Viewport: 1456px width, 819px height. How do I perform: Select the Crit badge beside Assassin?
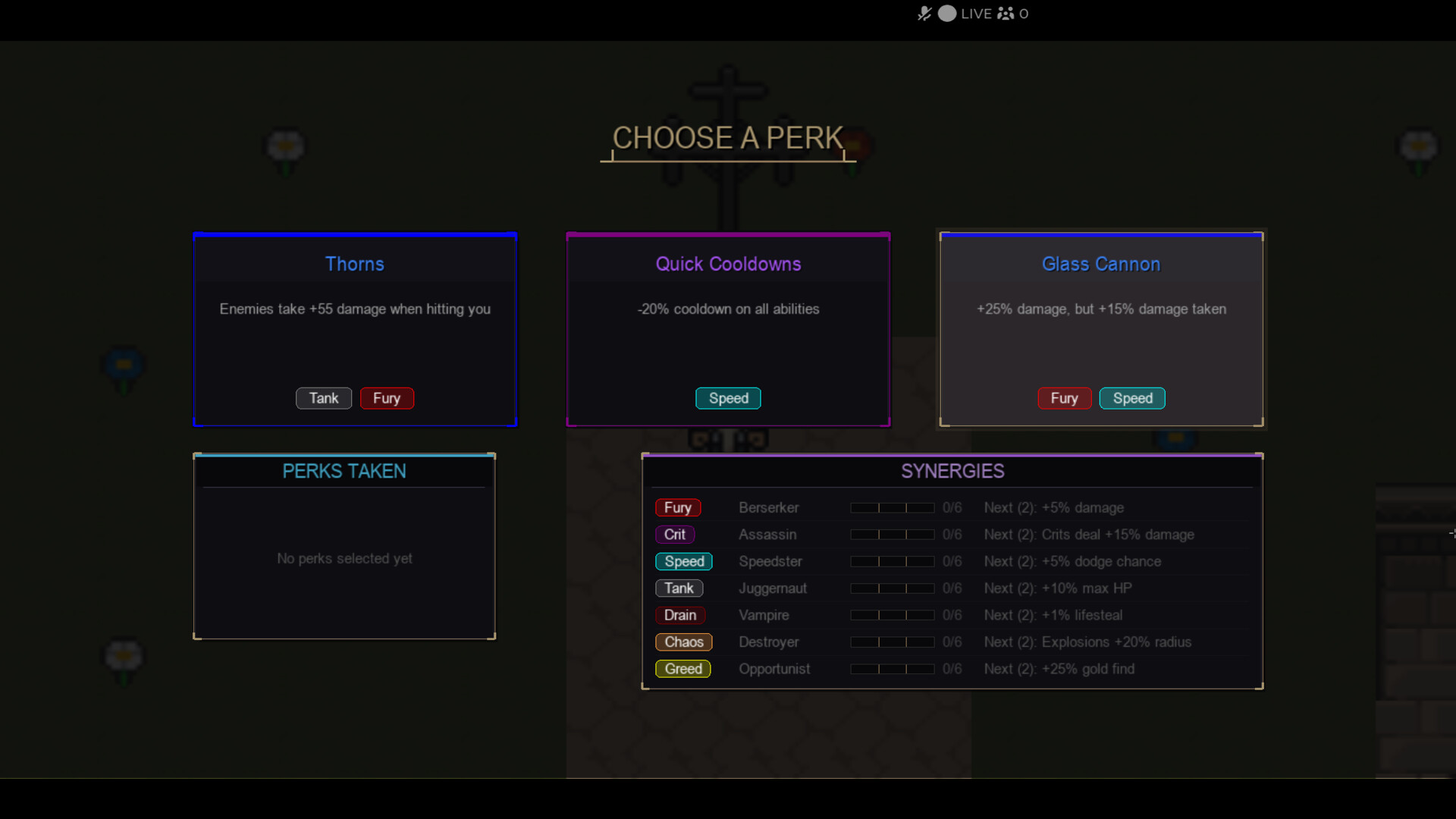(x=674, y=535)
